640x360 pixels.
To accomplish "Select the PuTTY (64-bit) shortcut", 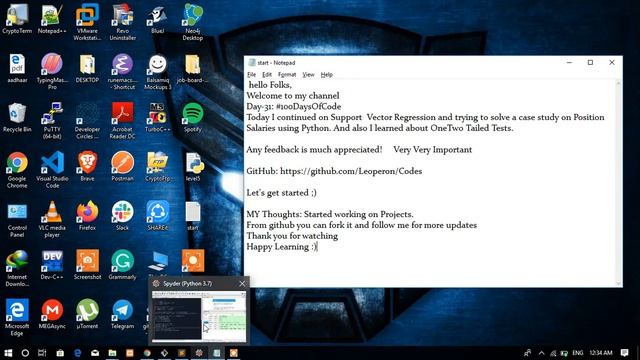I will click(52, 120).
